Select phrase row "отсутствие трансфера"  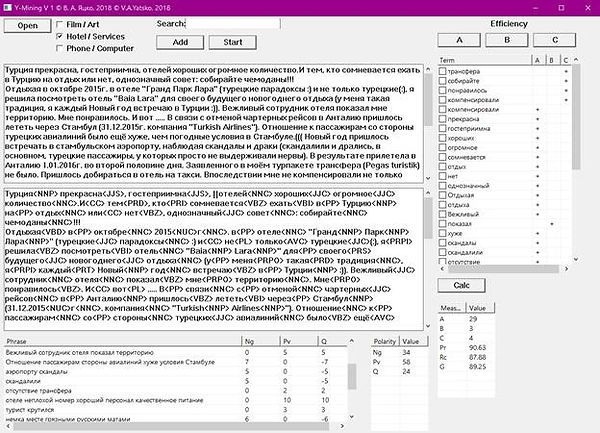click(176, 391)
